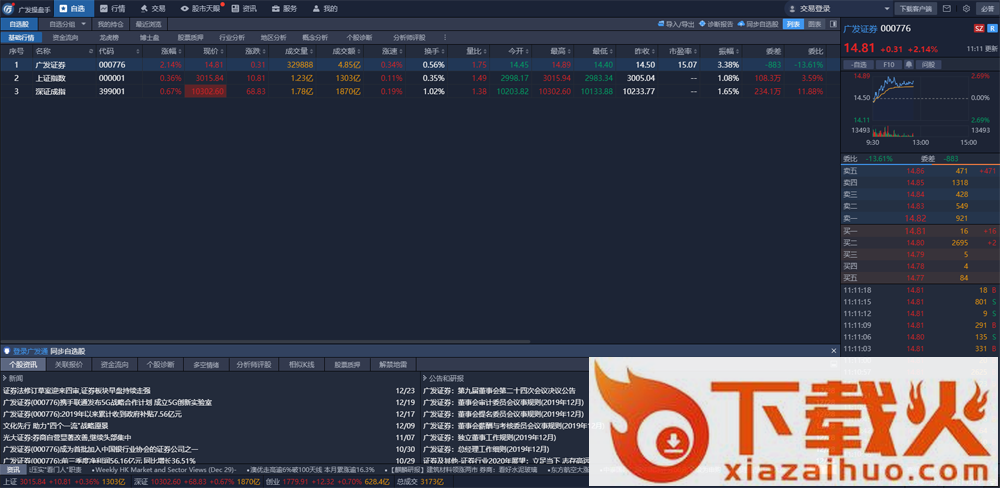Click the 必答 button

tap(986, 9)
